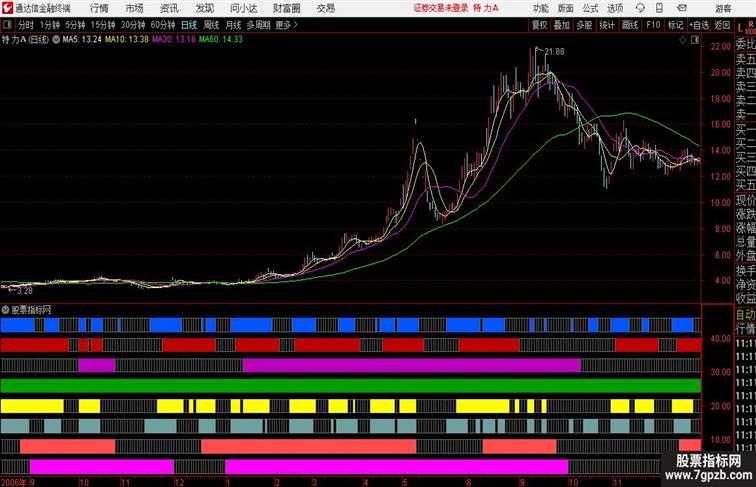Viewport: 756px width, 487px height.
Task: Switch to the 5分钟 period tab
Action: tap(75, 25)
